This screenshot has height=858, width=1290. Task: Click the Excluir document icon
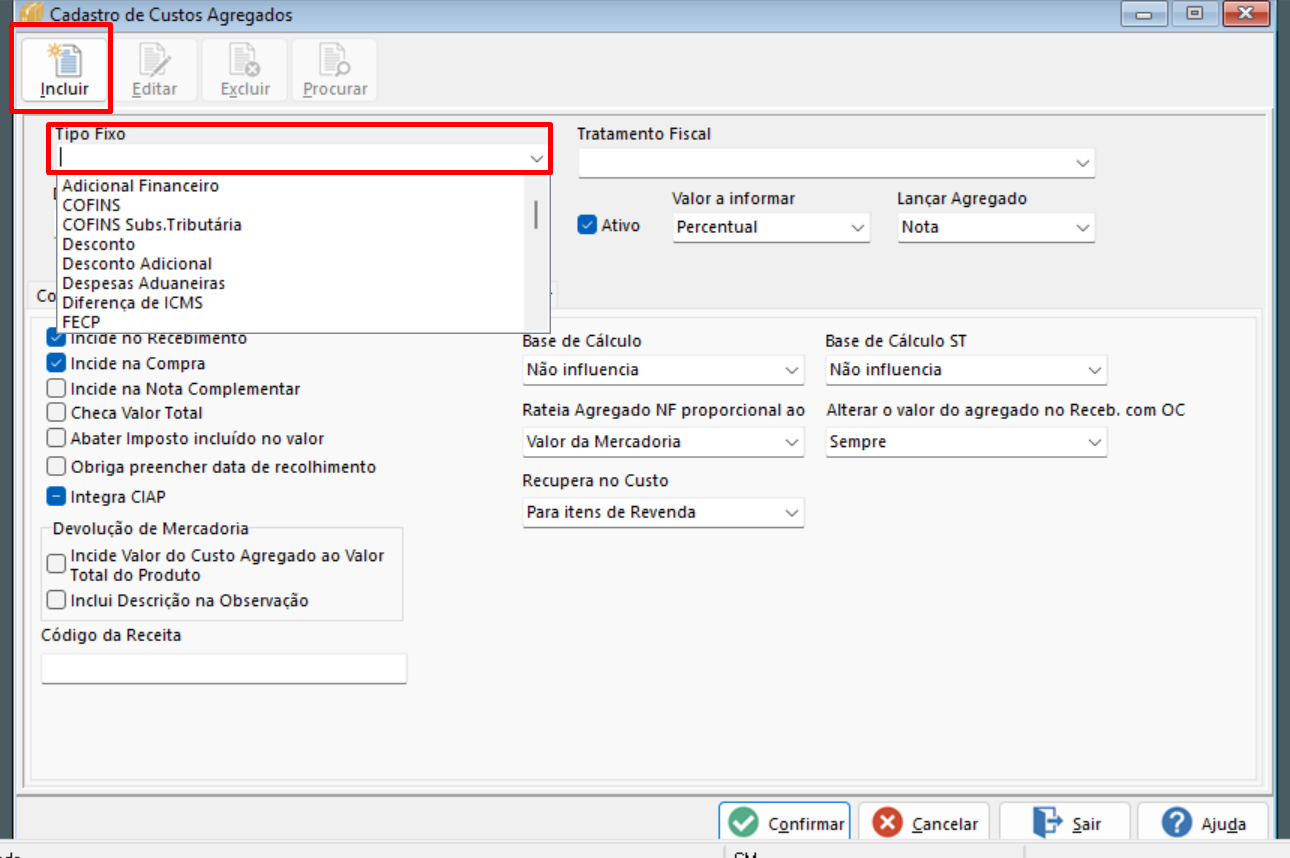[245, 60]
